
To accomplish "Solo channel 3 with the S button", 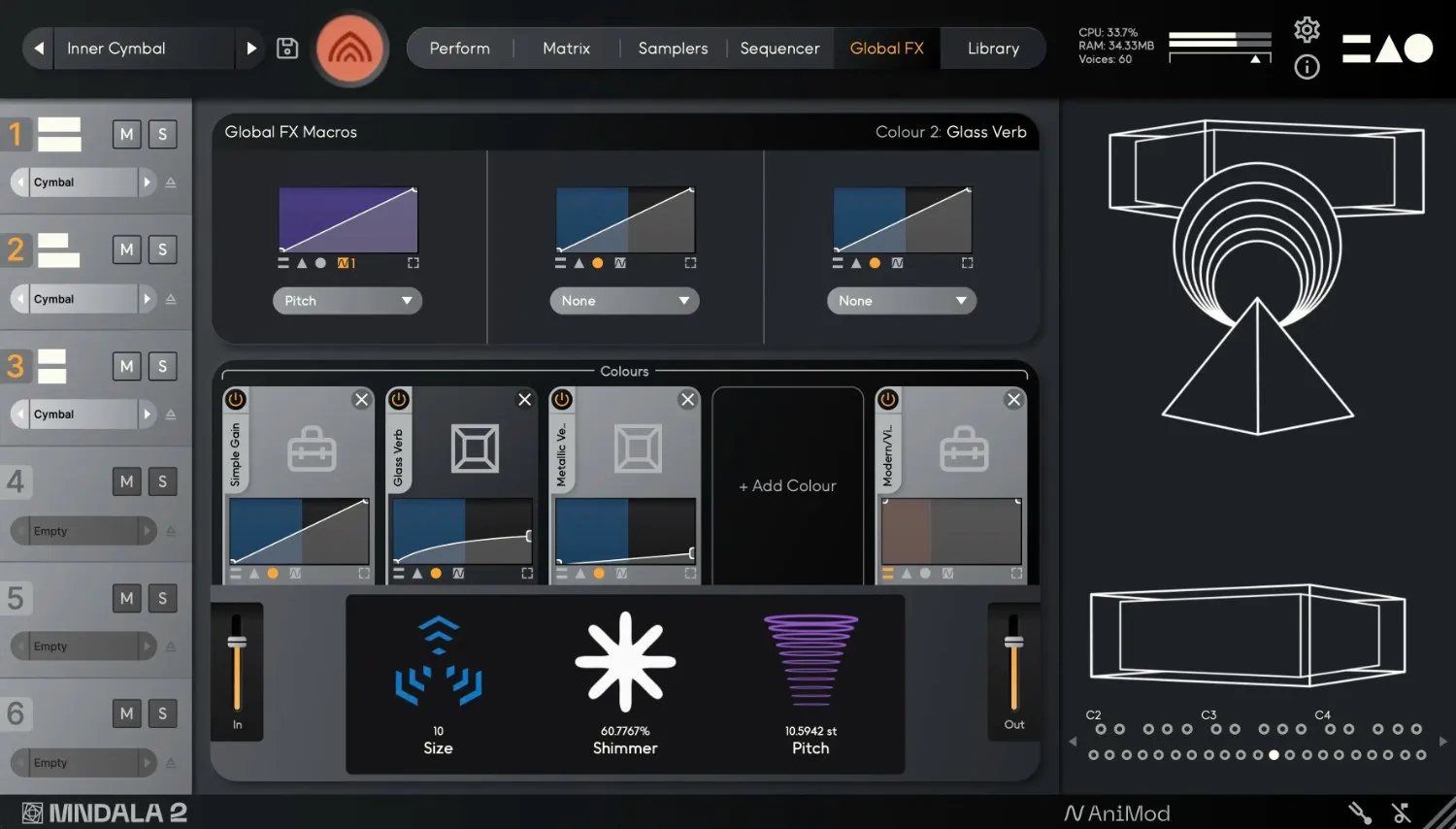I will [162, 366].
